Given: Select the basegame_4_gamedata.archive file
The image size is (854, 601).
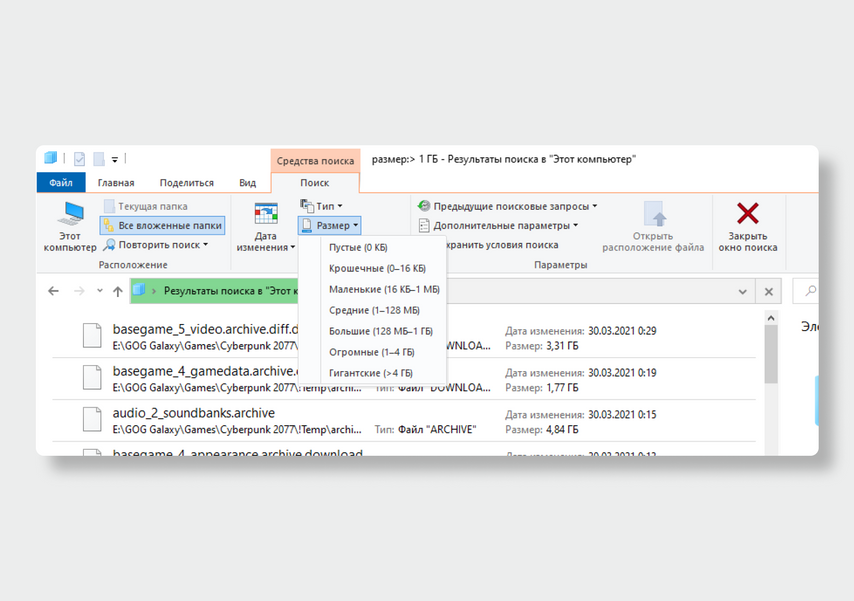Looking at the screenshot, I should click(404, 379).
